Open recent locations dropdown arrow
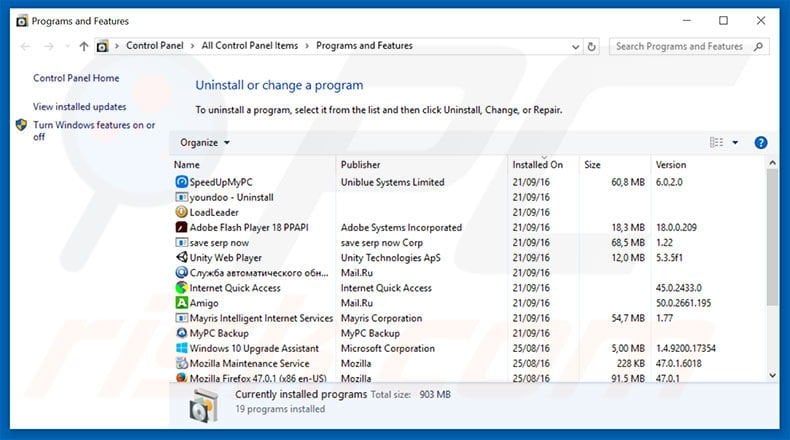This screenshot has height=440, width=790. coord(67,46)
